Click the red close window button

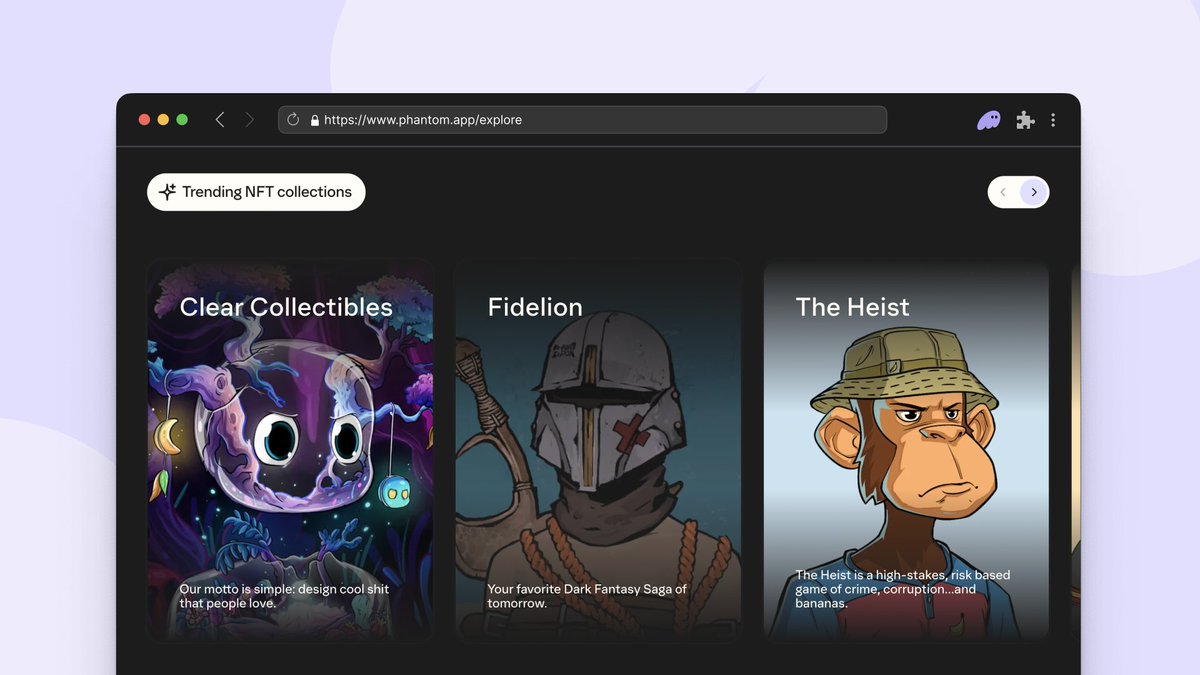(x=144, y=120)
